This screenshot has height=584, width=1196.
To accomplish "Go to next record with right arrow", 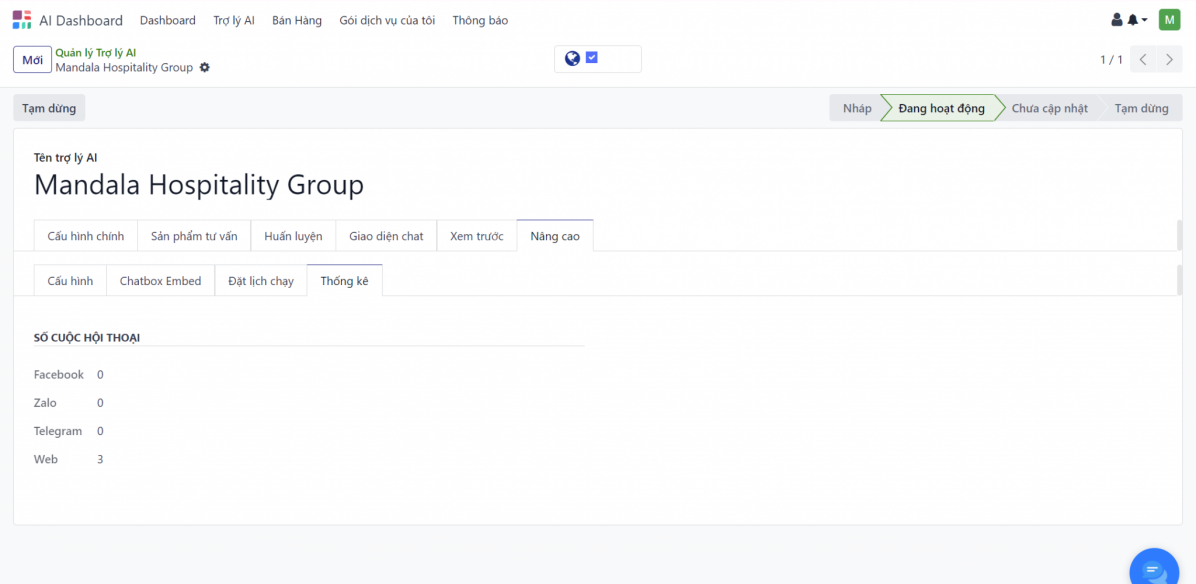I will tap(1169, 60).
